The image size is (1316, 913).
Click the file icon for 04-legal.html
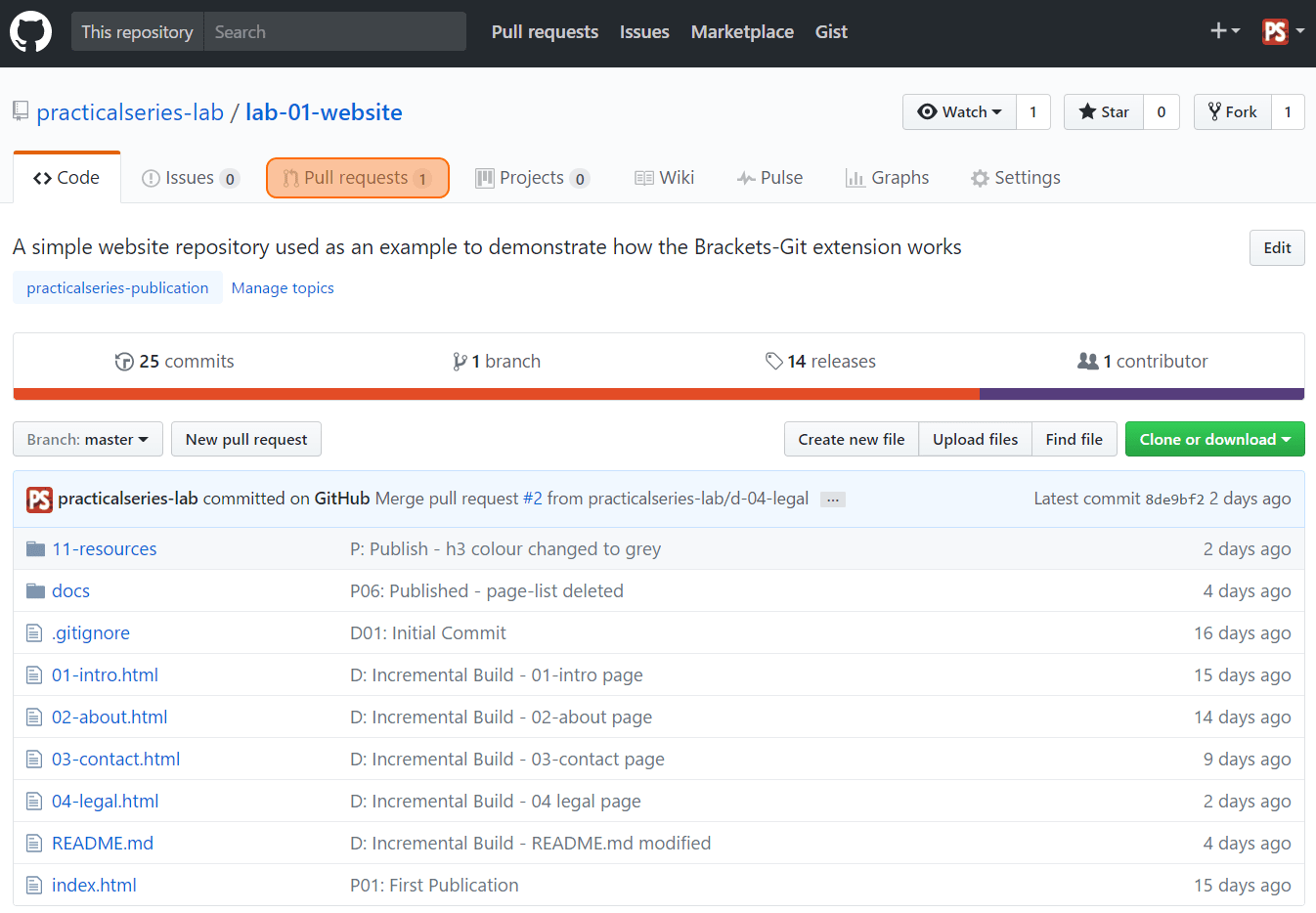pos(34,802)
